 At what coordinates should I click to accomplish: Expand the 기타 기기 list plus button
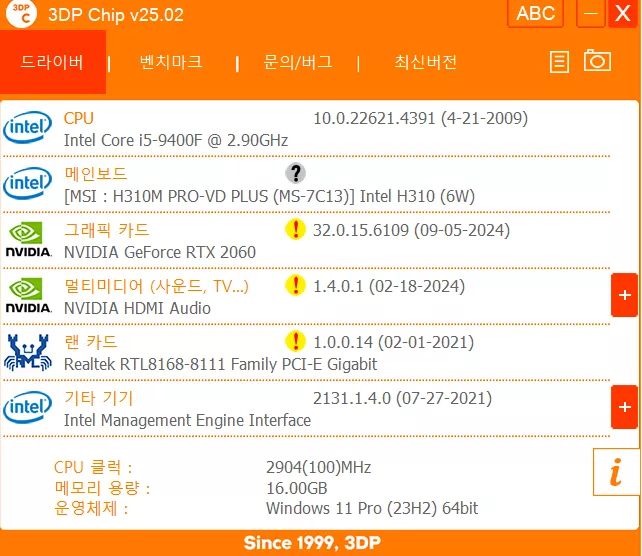[x=624, y=407]
